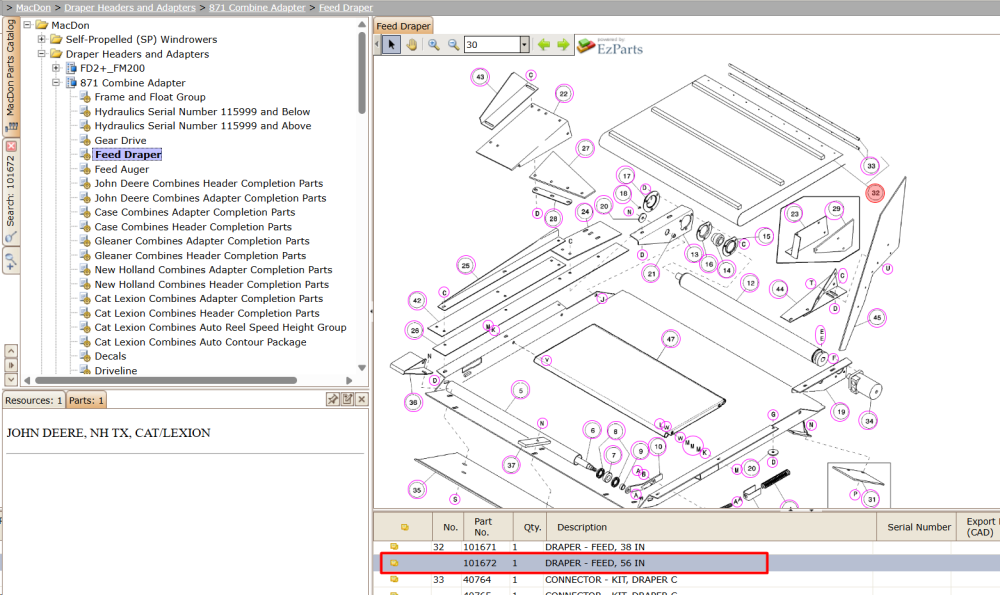
Task: Pin the Resources panel
Action: (x=333, y=399)
